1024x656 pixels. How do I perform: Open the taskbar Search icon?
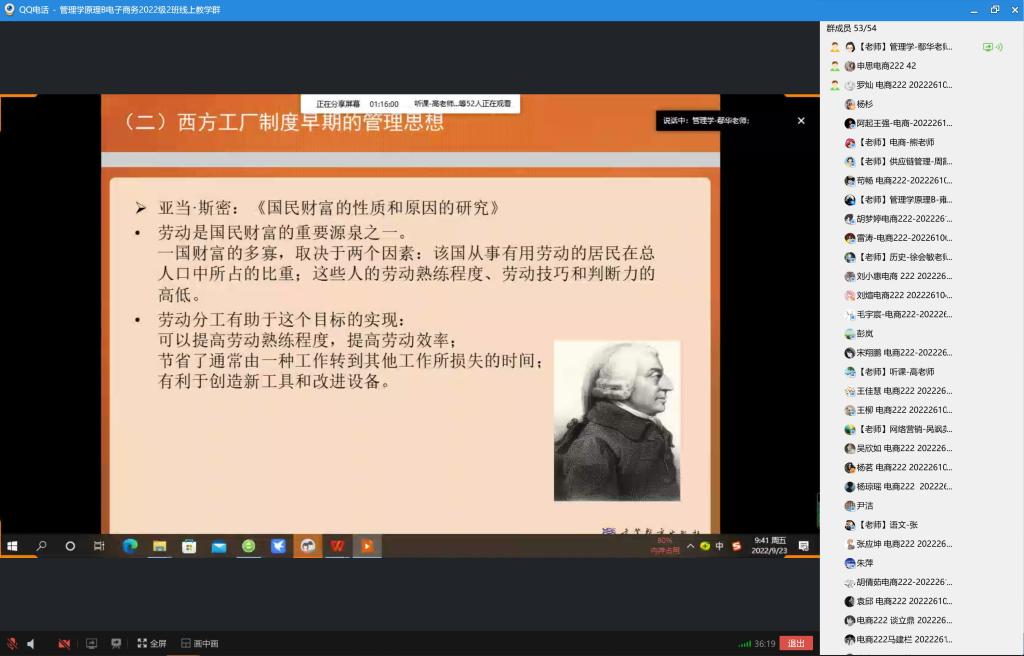click(x=40, y=546)
